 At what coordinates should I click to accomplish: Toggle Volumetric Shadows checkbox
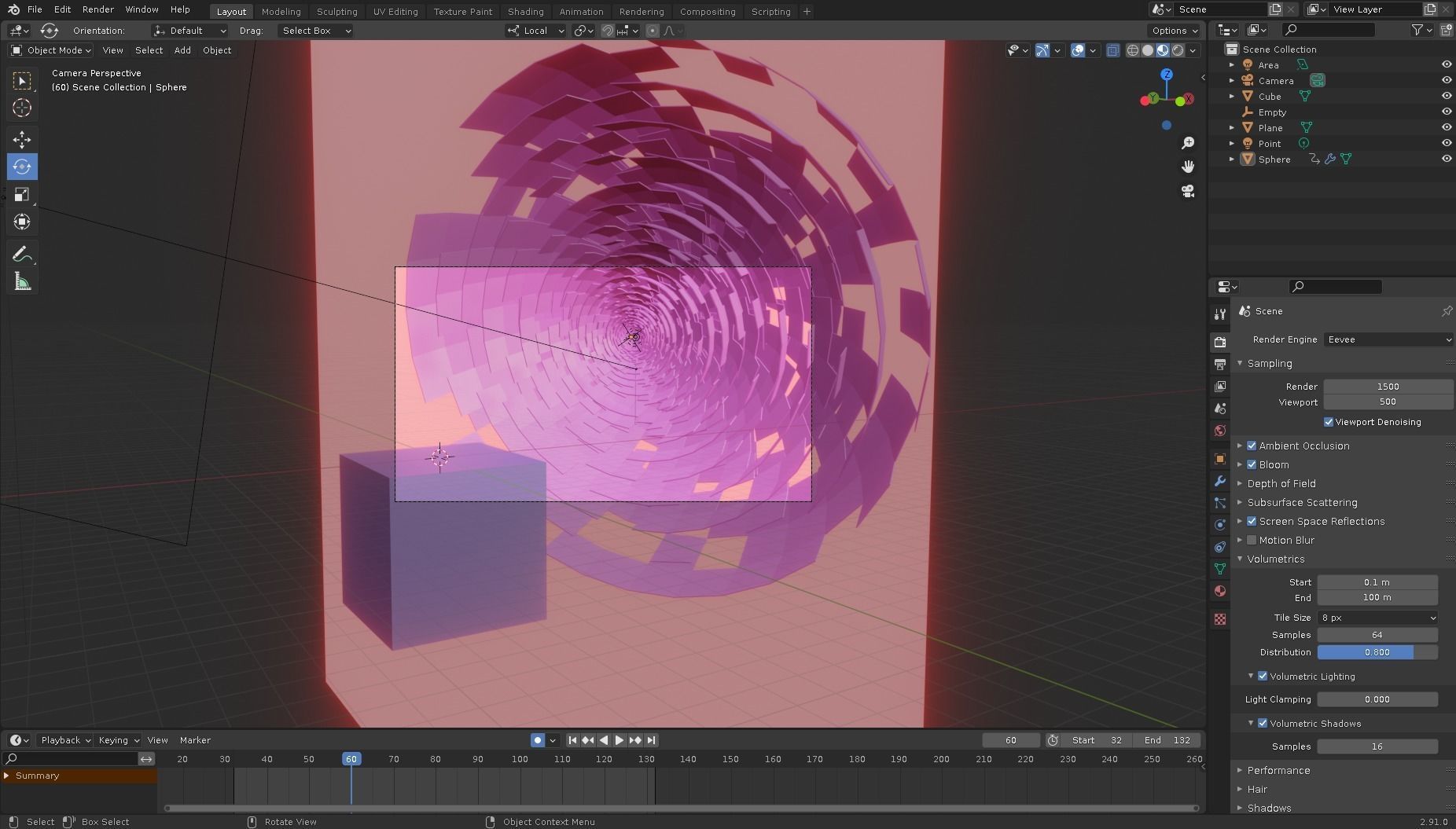tap(1263, 723)
